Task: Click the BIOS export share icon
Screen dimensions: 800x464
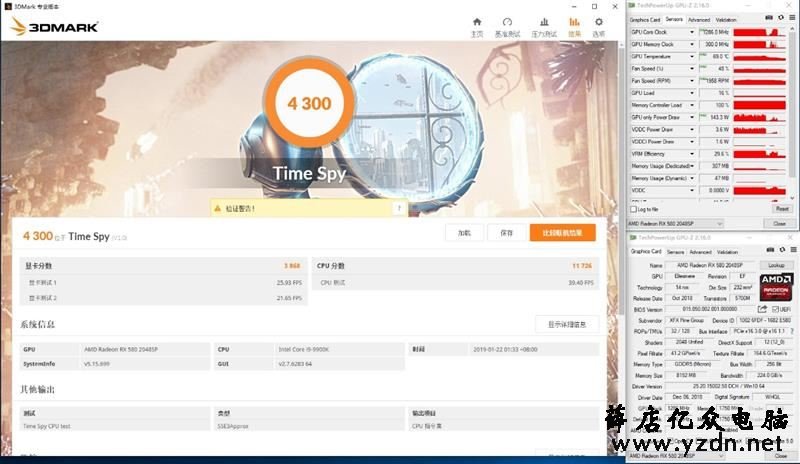Action: [x=762, y=309]
